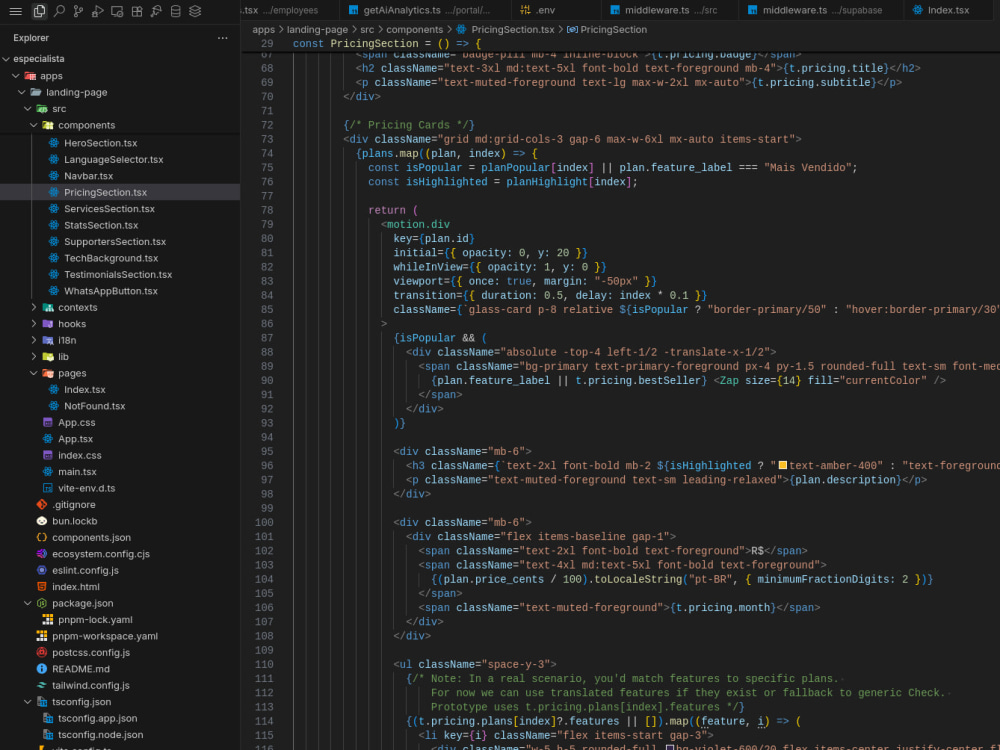Open the stacked layers view icon
Screen dimensions: 1000x750
tap(195, 11)
